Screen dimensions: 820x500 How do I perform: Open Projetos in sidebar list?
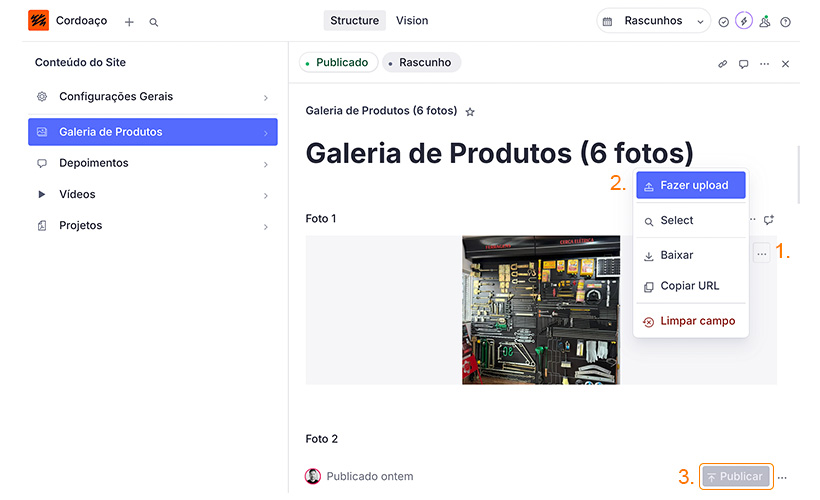153,225
